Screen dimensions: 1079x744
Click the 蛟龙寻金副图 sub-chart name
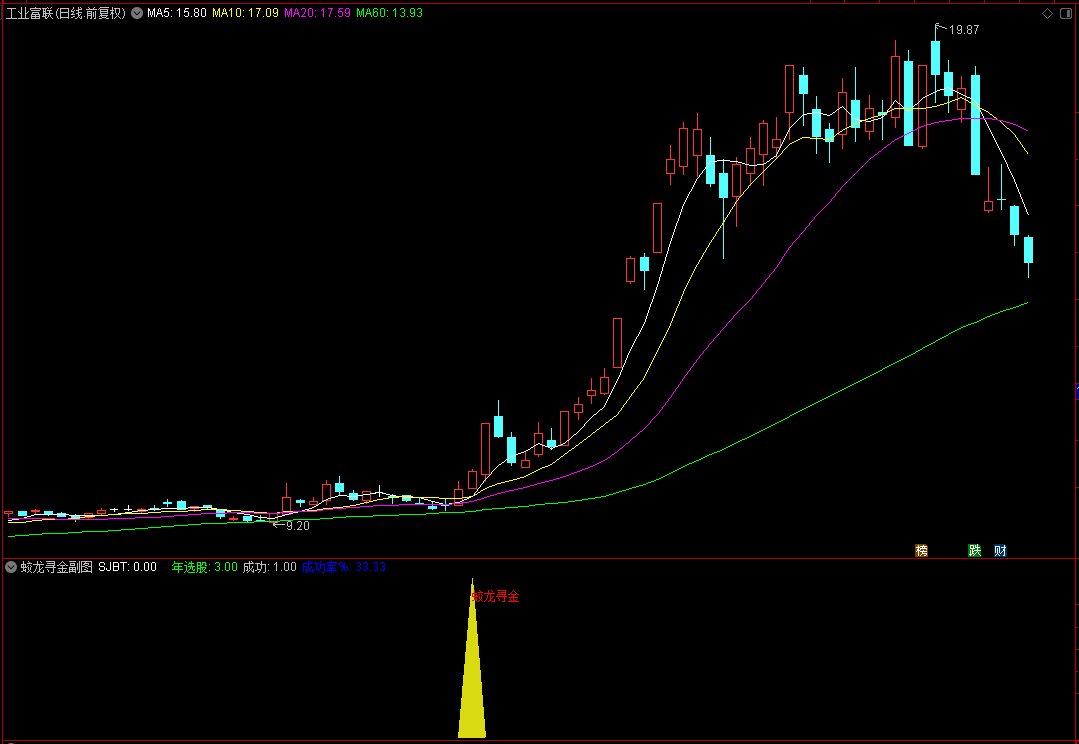(56, 567)
